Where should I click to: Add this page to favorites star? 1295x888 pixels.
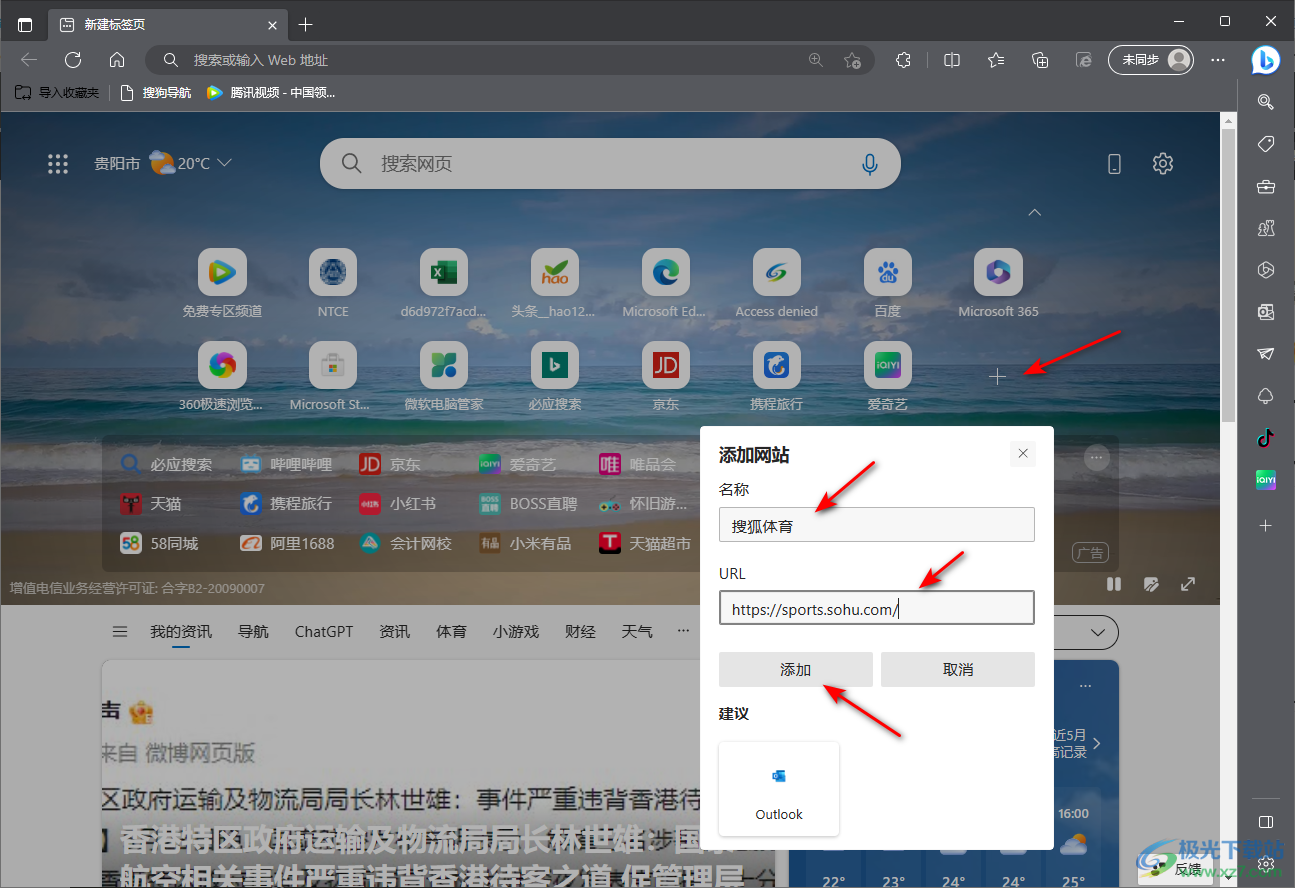pos(852,60)
